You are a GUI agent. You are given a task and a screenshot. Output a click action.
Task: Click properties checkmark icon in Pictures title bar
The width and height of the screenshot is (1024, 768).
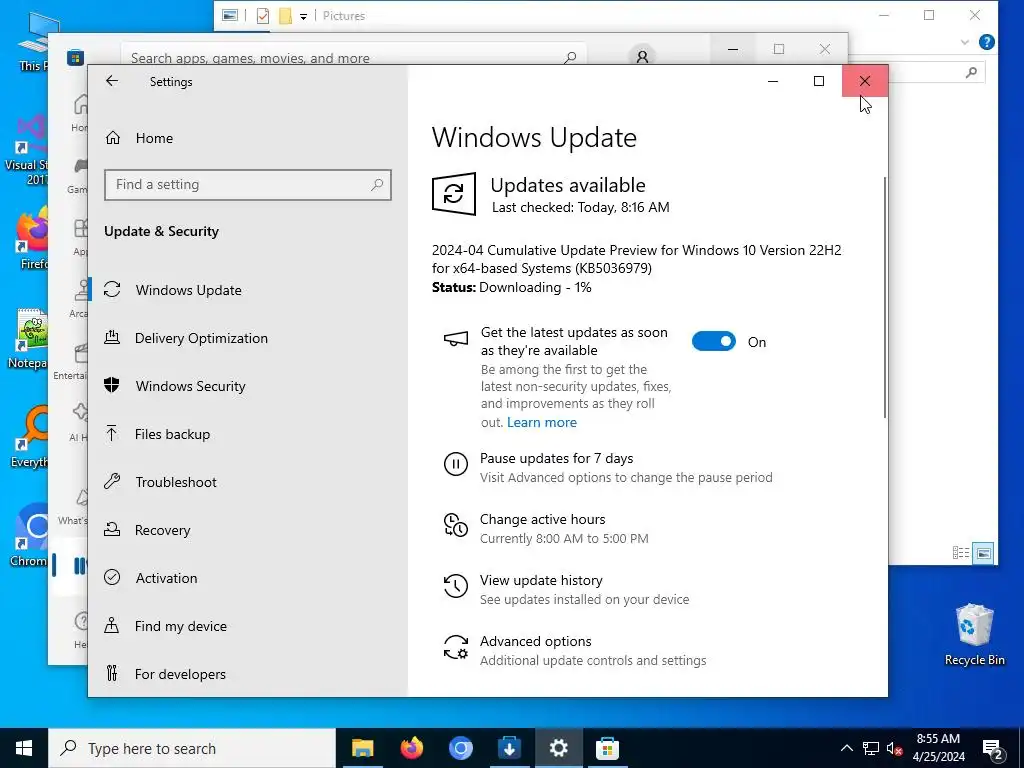[263, 16]
